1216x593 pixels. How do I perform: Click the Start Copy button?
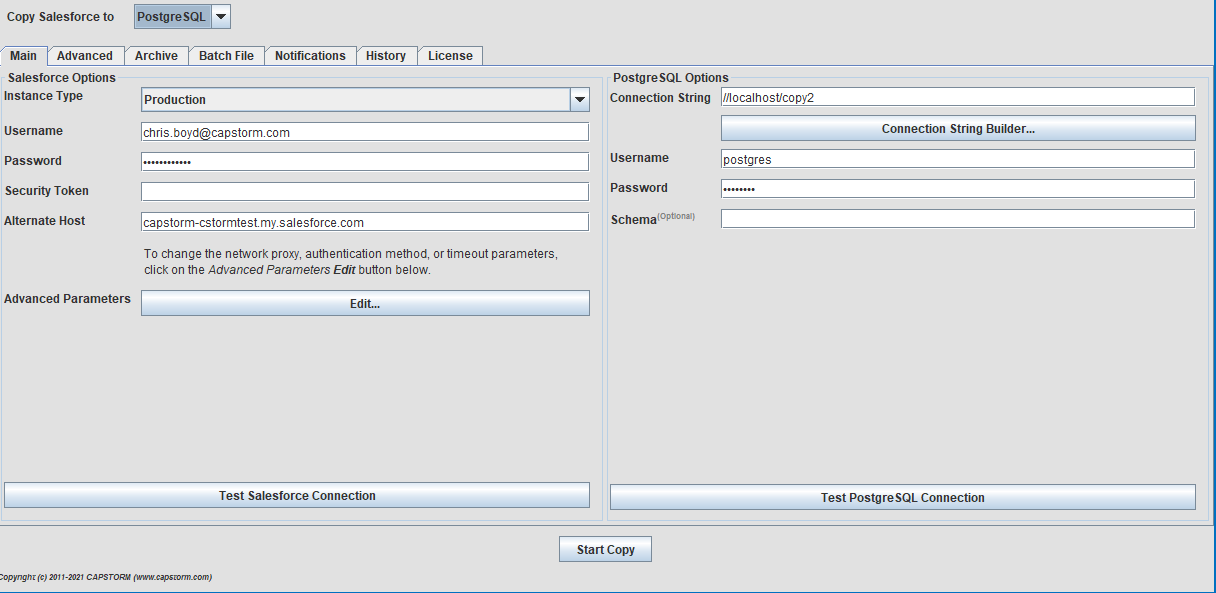(605, 550)
